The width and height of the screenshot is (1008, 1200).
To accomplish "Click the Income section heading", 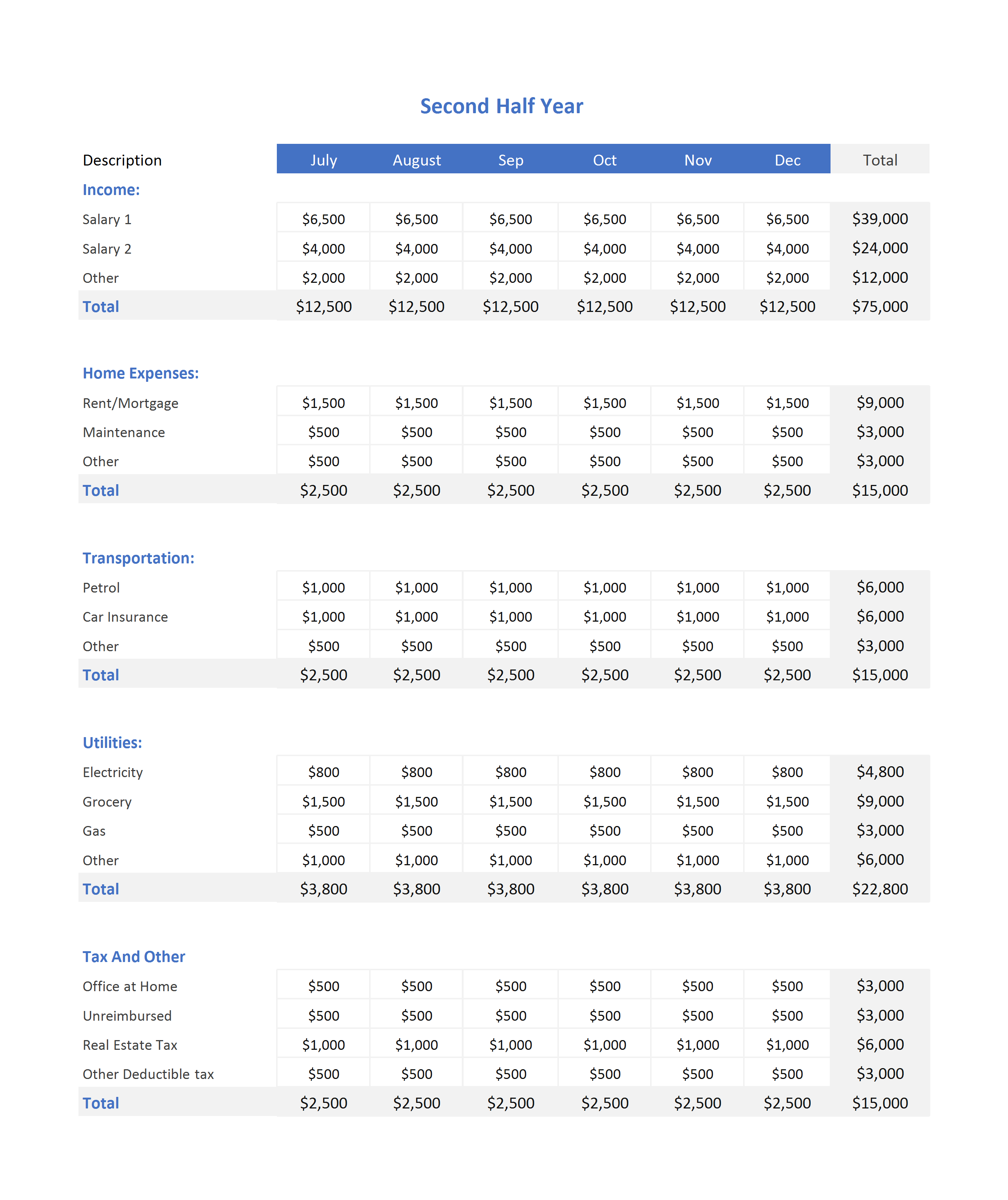I will coord(111,190).
